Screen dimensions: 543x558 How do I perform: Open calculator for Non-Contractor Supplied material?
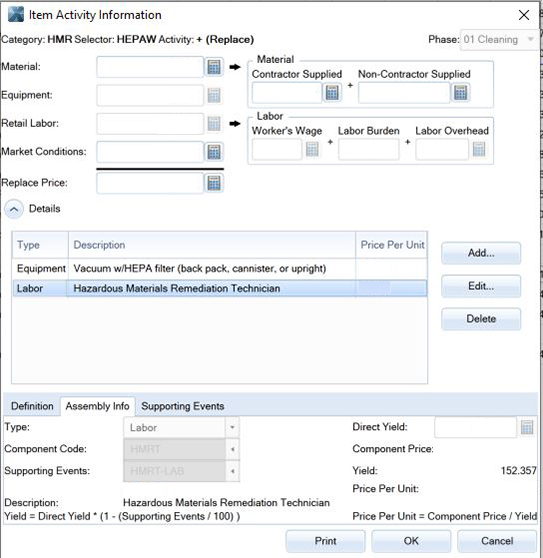pos(460,93)
